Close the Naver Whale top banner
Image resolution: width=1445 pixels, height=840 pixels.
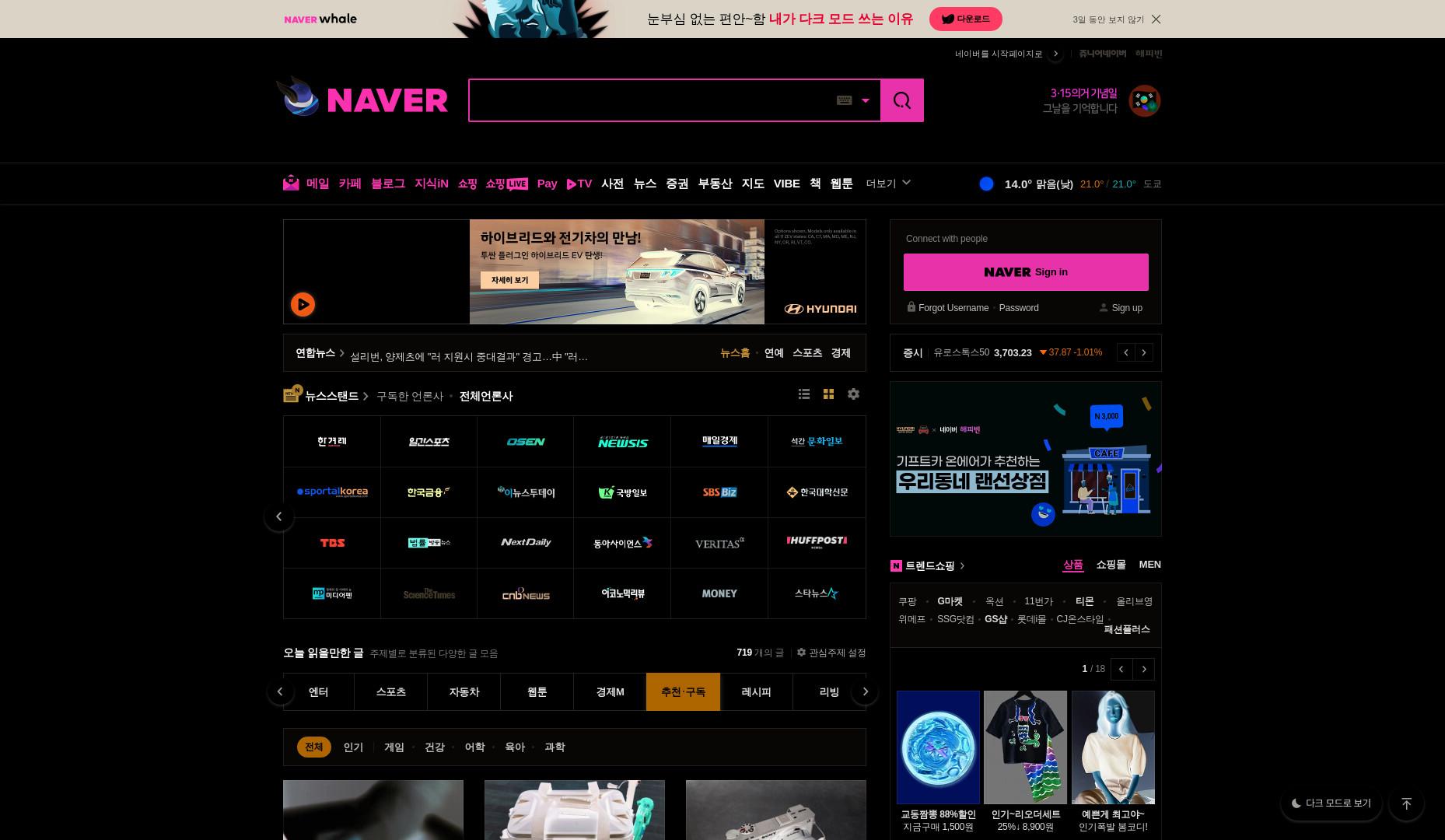coord(1156,19)
